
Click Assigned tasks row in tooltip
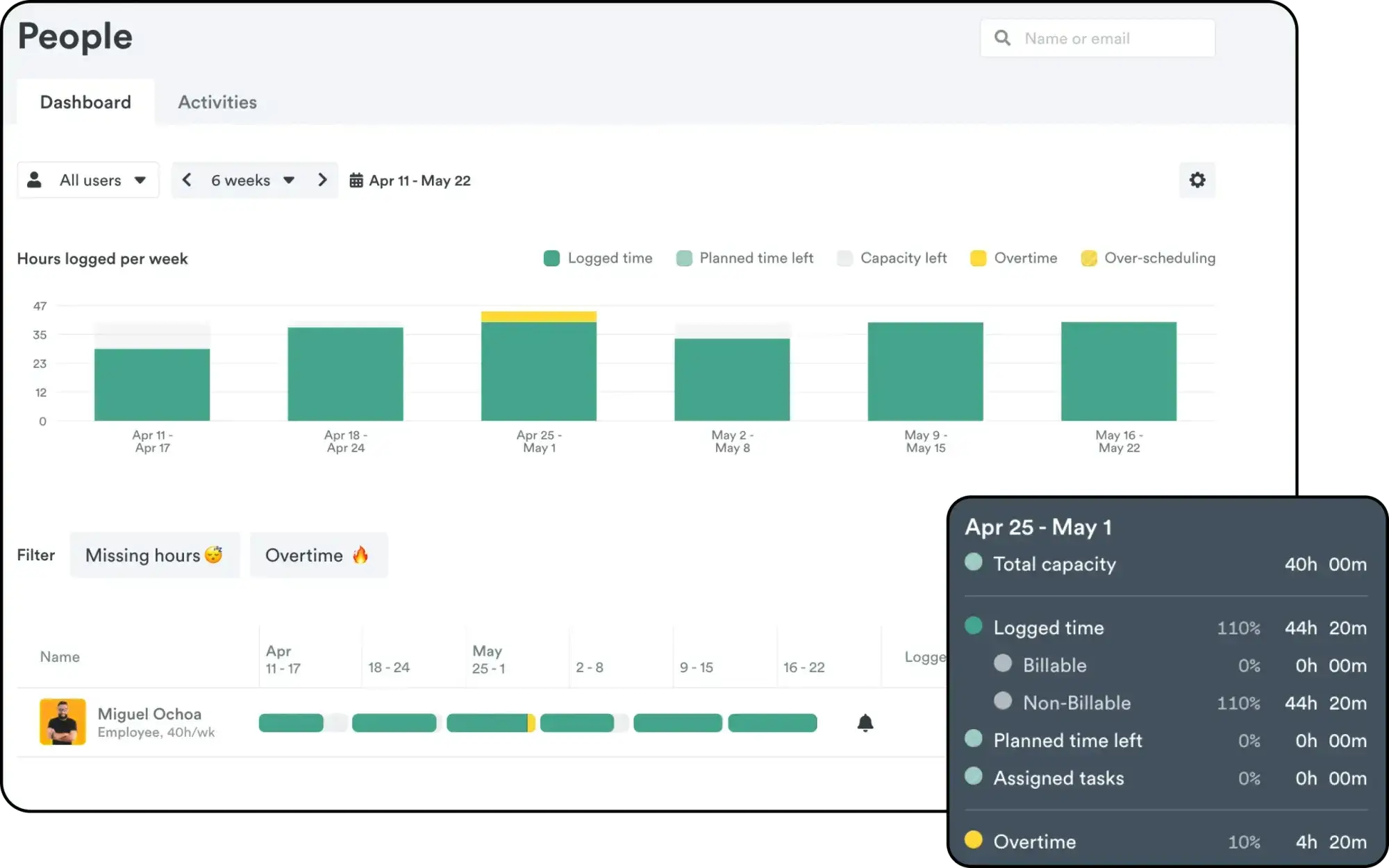1166,778
